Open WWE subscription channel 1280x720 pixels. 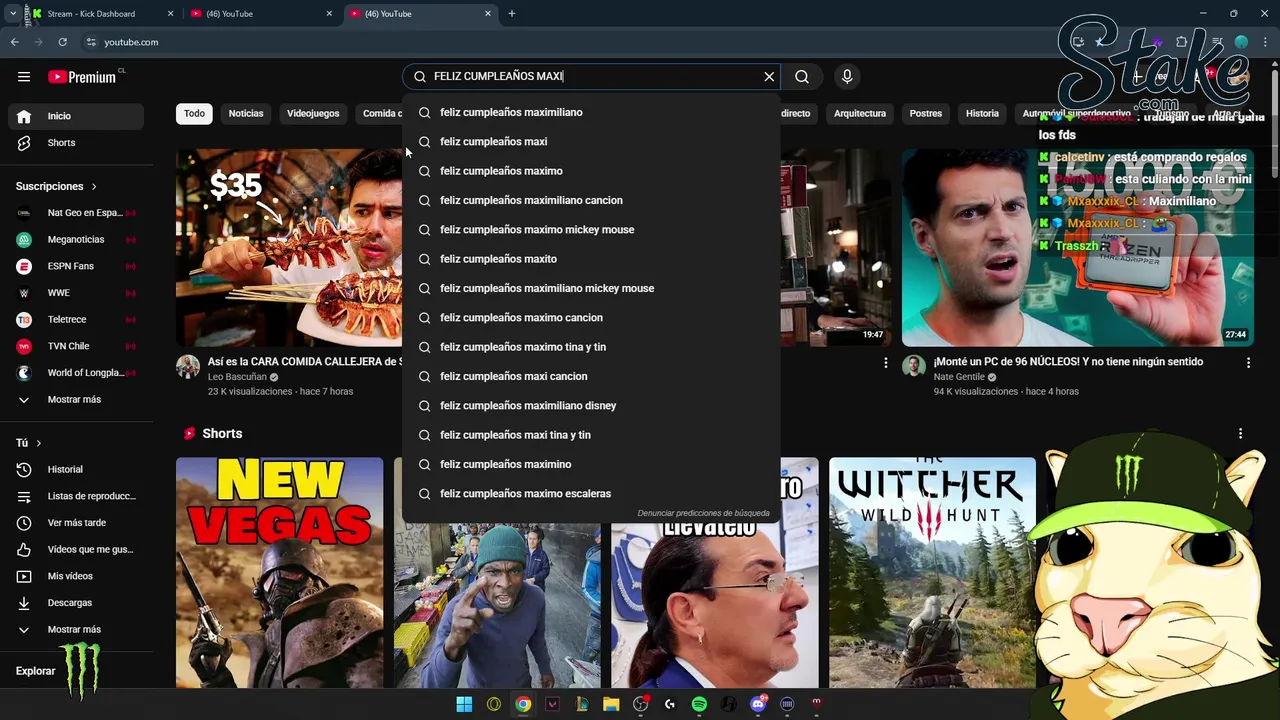[x=76, y=293]
